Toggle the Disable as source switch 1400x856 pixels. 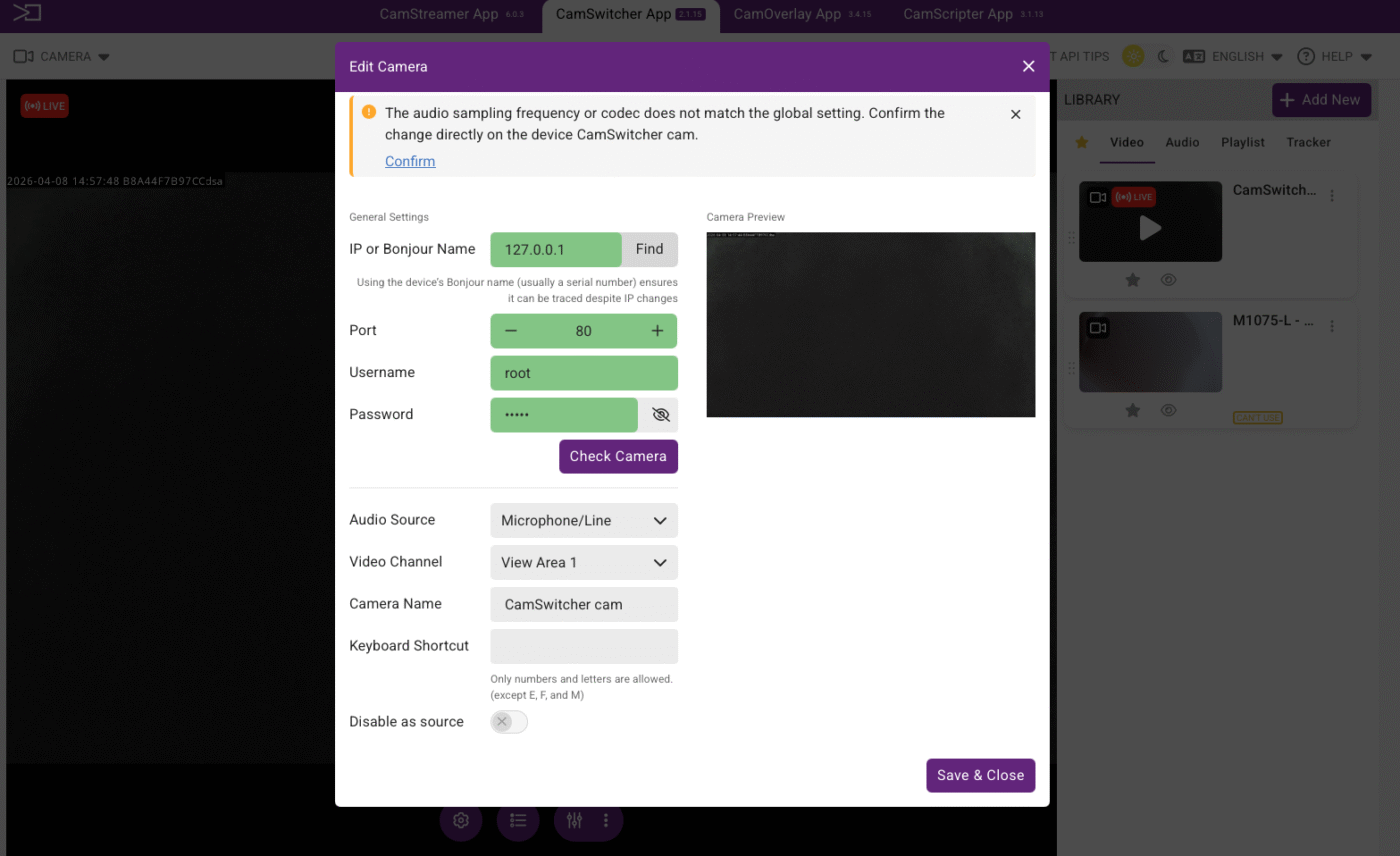[x=509, y=722]
